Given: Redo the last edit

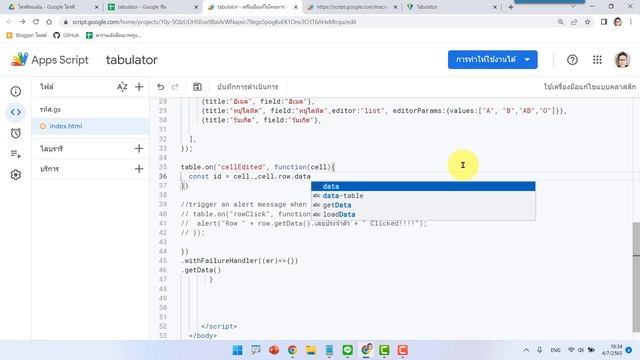Looking at the screenshot, I should tap(175, 87).
